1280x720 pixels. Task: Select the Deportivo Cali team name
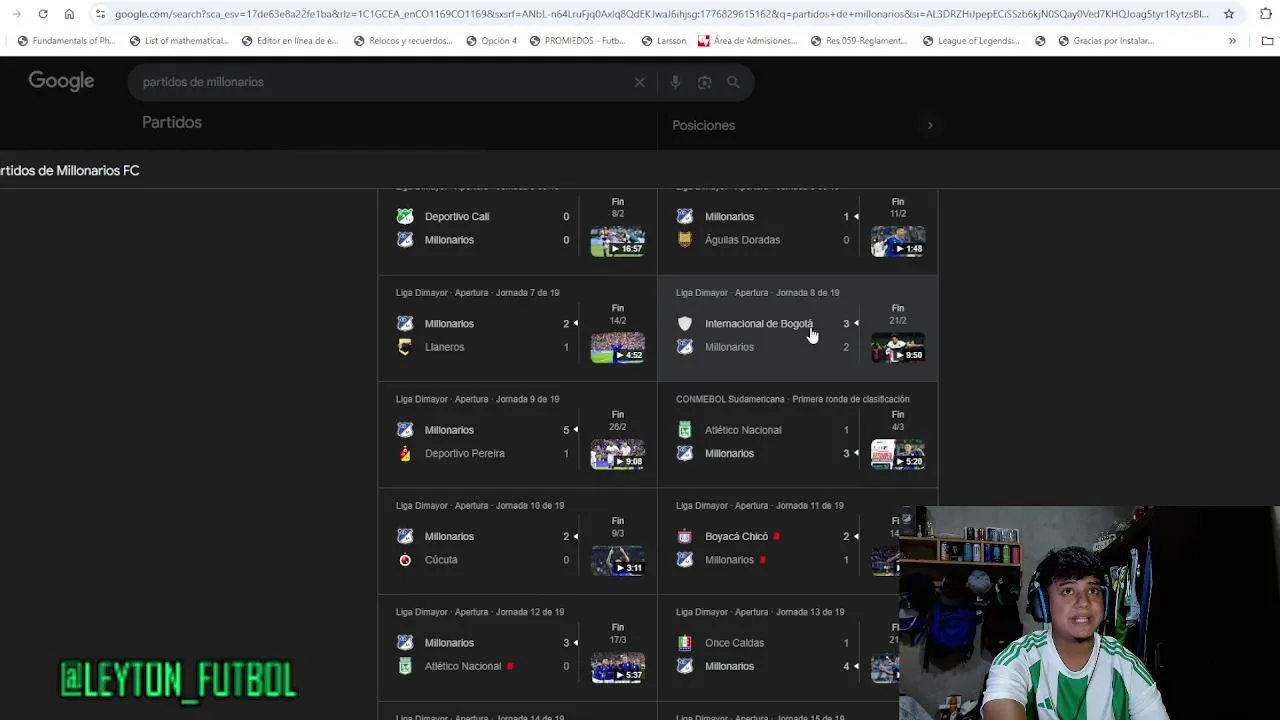(x=457, y=216)
